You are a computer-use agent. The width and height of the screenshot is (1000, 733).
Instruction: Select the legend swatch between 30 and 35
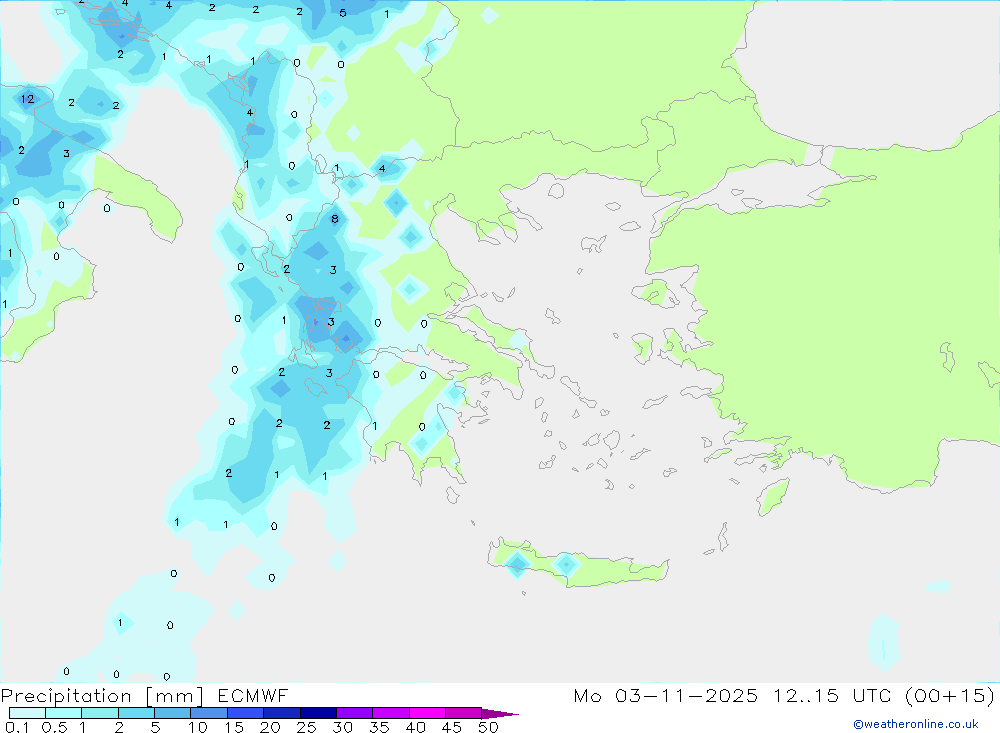pos(355,713)
